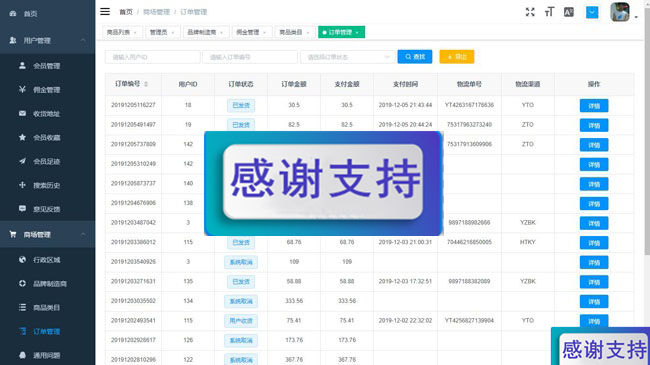Switch to the 商品列表 tab
This screenshot has height=365, width=650.
click(x=122, y=32)
